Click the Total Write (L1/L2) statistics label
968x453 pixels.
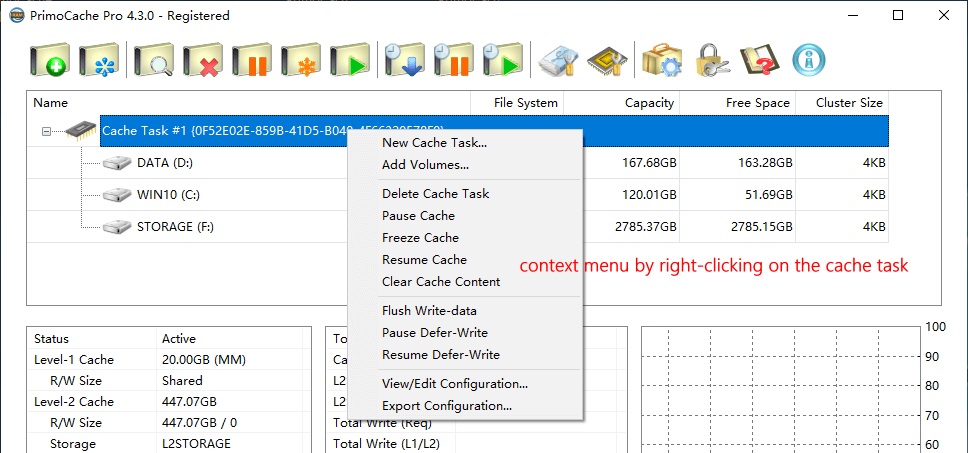click(x=386, y=444)
